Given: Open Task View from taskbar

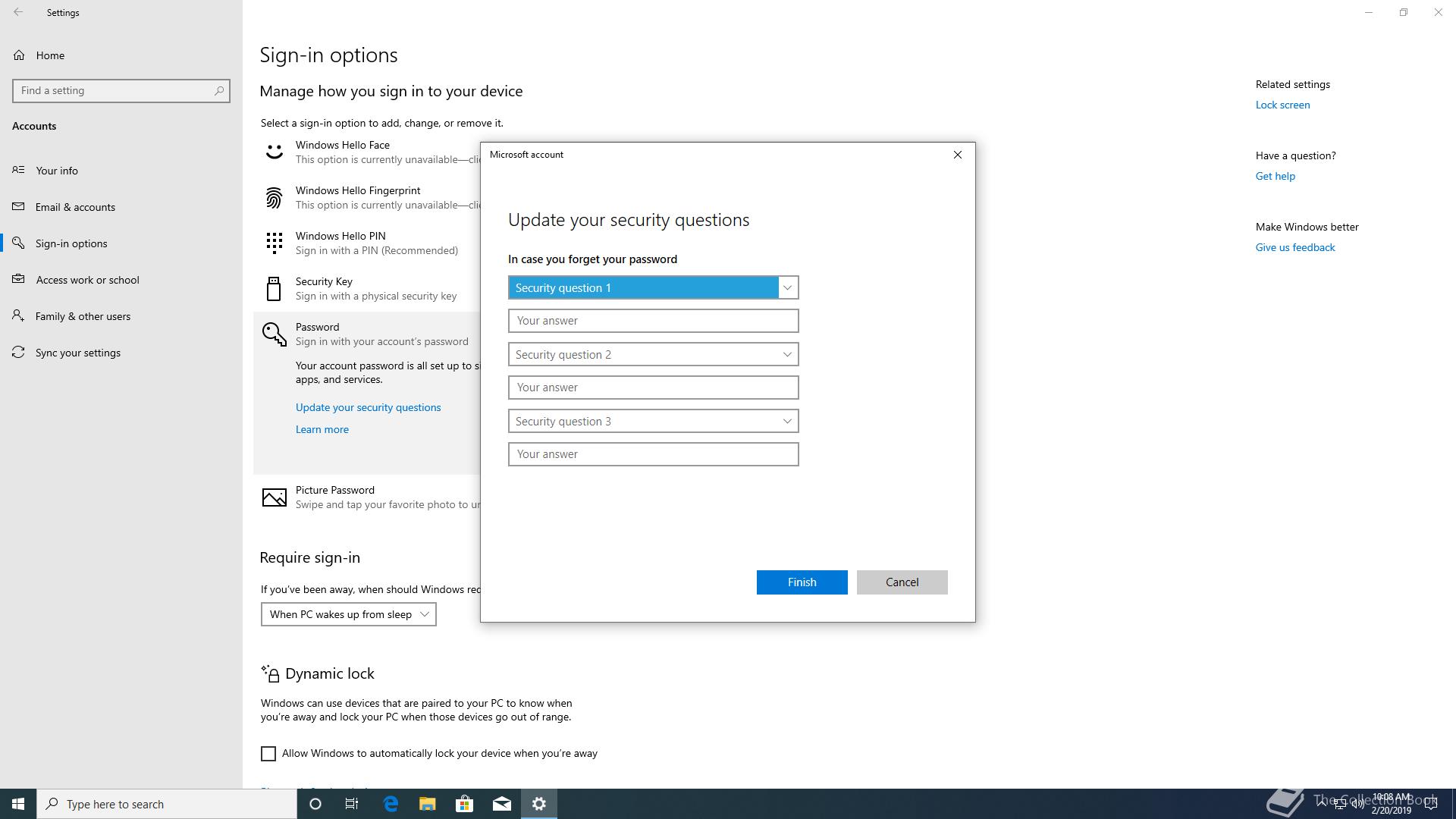Looking at the screenshot, I should (x=352, y=804).
